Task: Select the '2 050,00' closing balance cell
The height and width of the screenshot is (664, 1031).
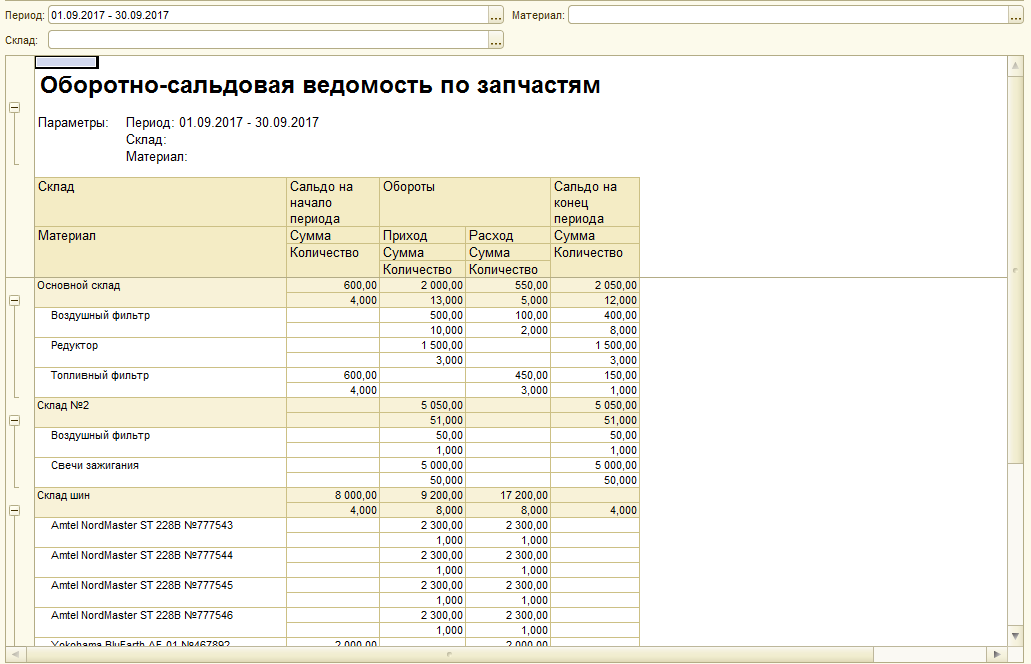Action: pos(595,285)
